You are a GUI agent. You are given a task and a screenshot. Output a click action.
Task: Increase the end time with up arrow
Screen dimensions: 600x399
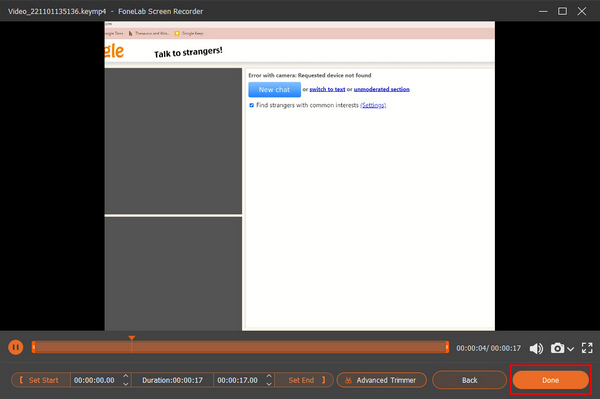coord(269,376)
